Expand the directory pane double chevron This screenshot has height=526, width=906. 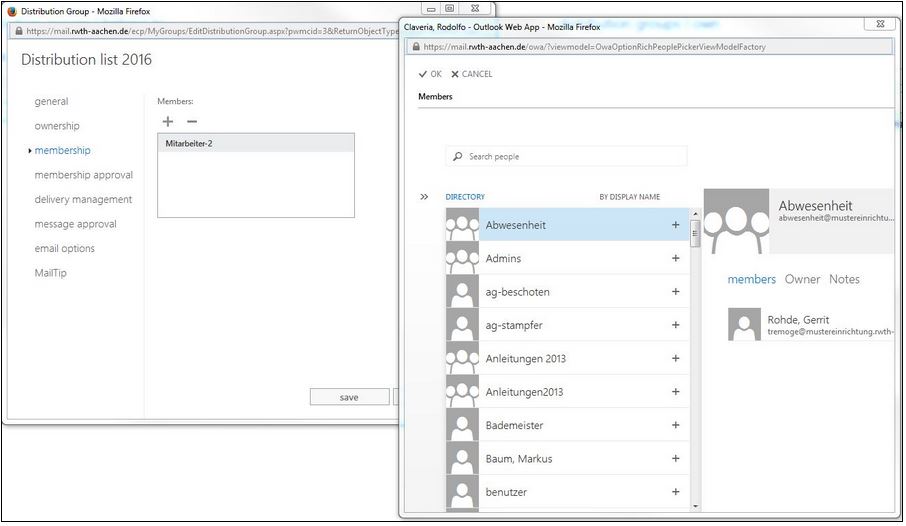(424, 197)
